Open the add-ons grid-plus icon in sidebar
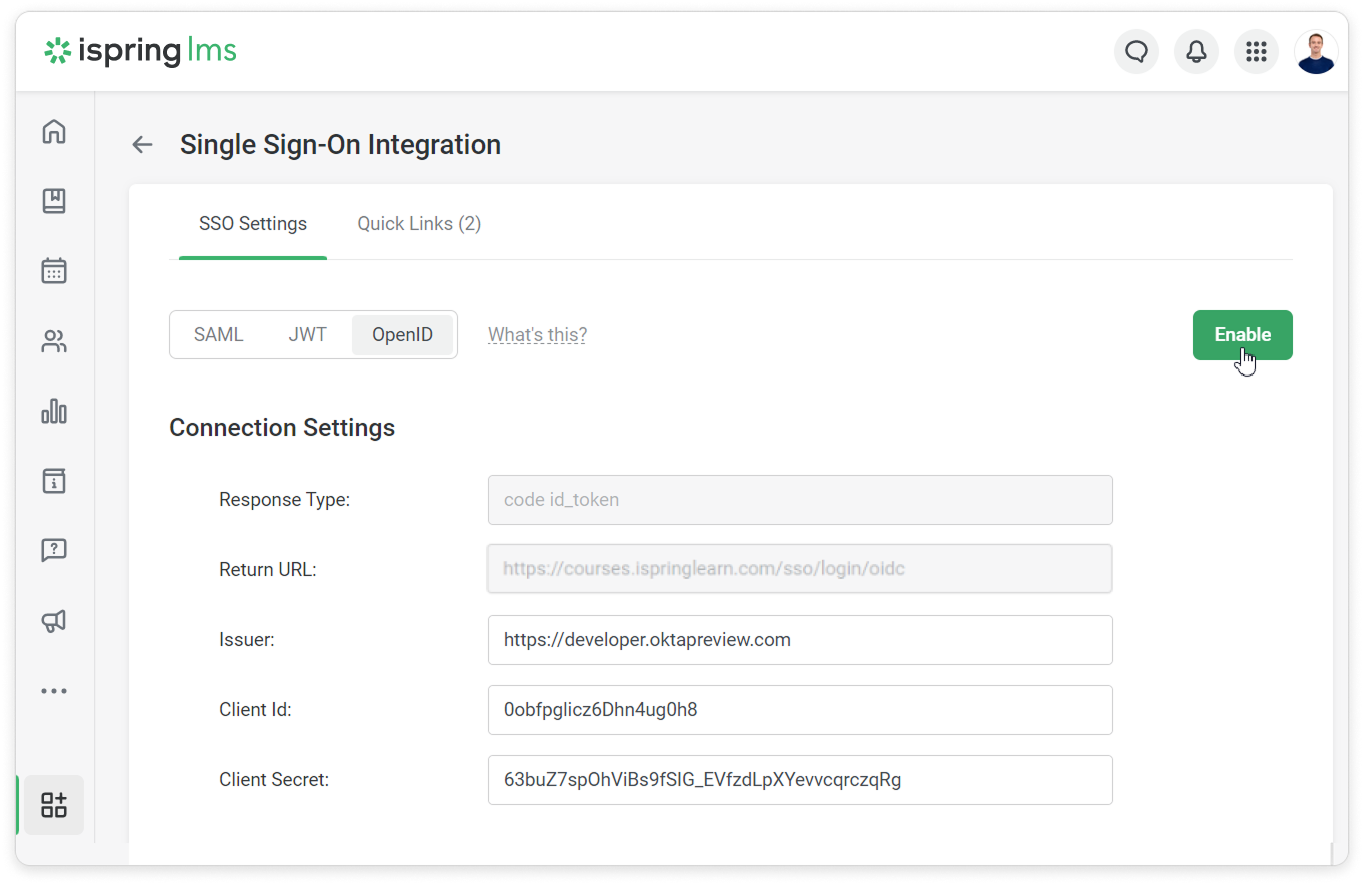This screenshot has width=1364, height=885. coord(54,805)
